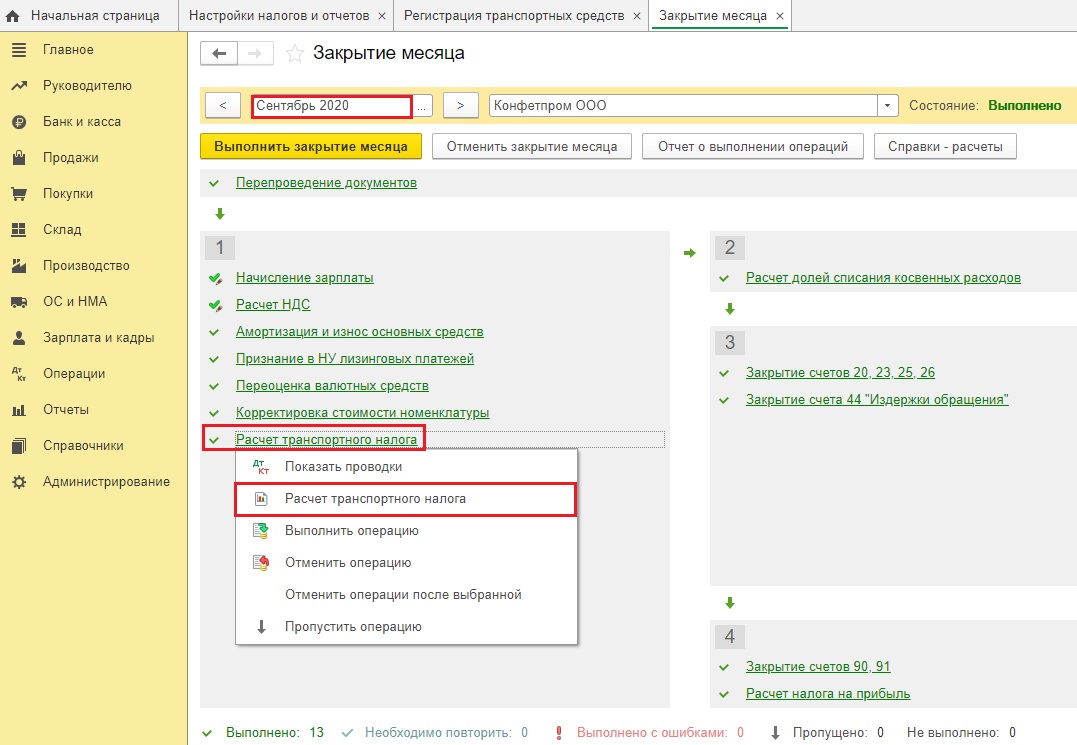This screenshot has width=1077, height=745.
Task: Open the Покупки cart icon
Action: tap(18, 194)
